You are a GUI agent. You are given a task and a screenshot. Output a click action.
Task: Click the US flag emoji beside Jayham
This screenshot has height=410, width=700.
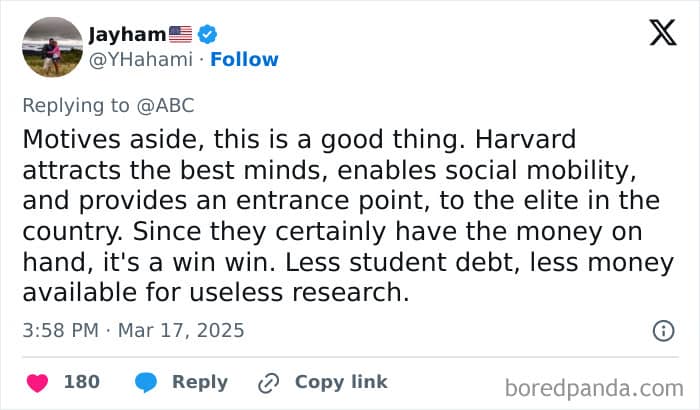181,34
